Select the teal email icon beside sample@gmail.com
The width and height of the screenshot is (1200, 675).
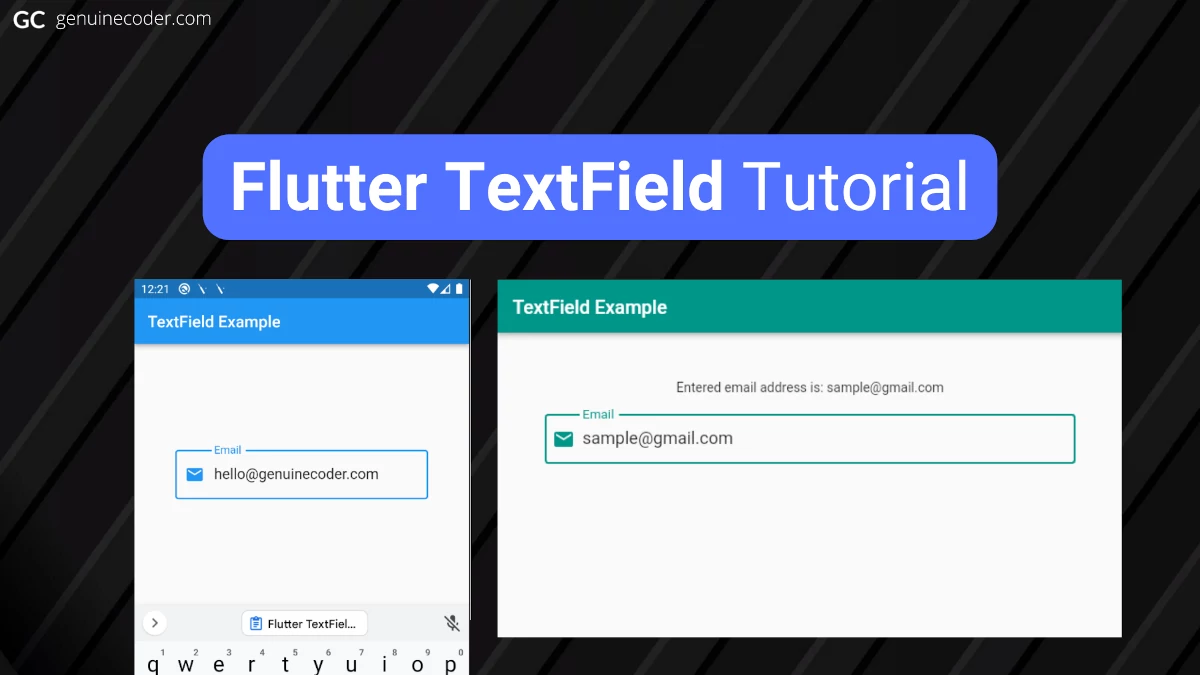[x=563, y=438]
